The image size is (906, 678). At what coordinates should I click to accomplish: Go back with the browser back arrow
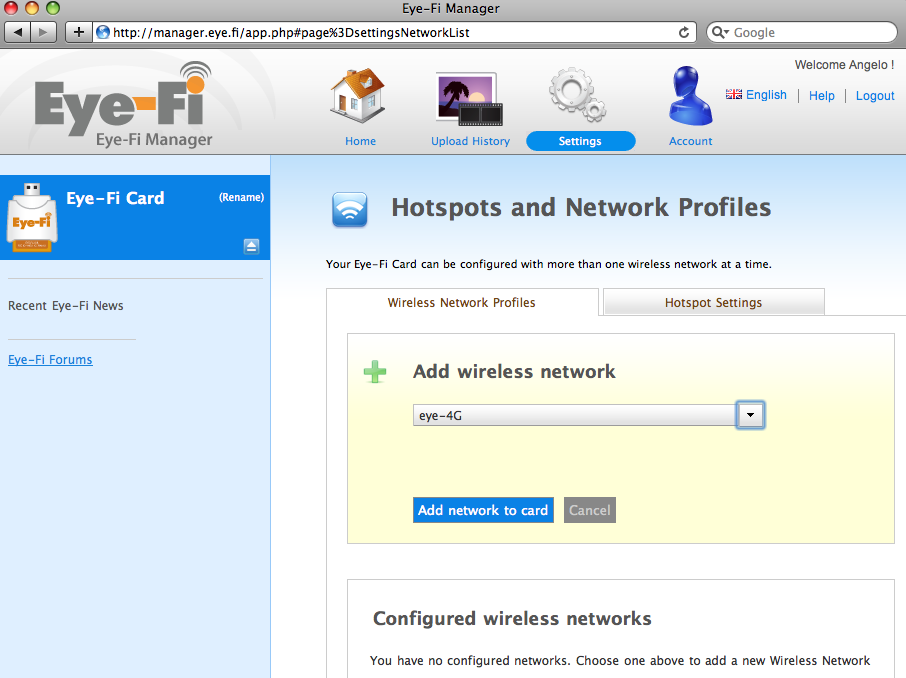[x=18, y=32]
